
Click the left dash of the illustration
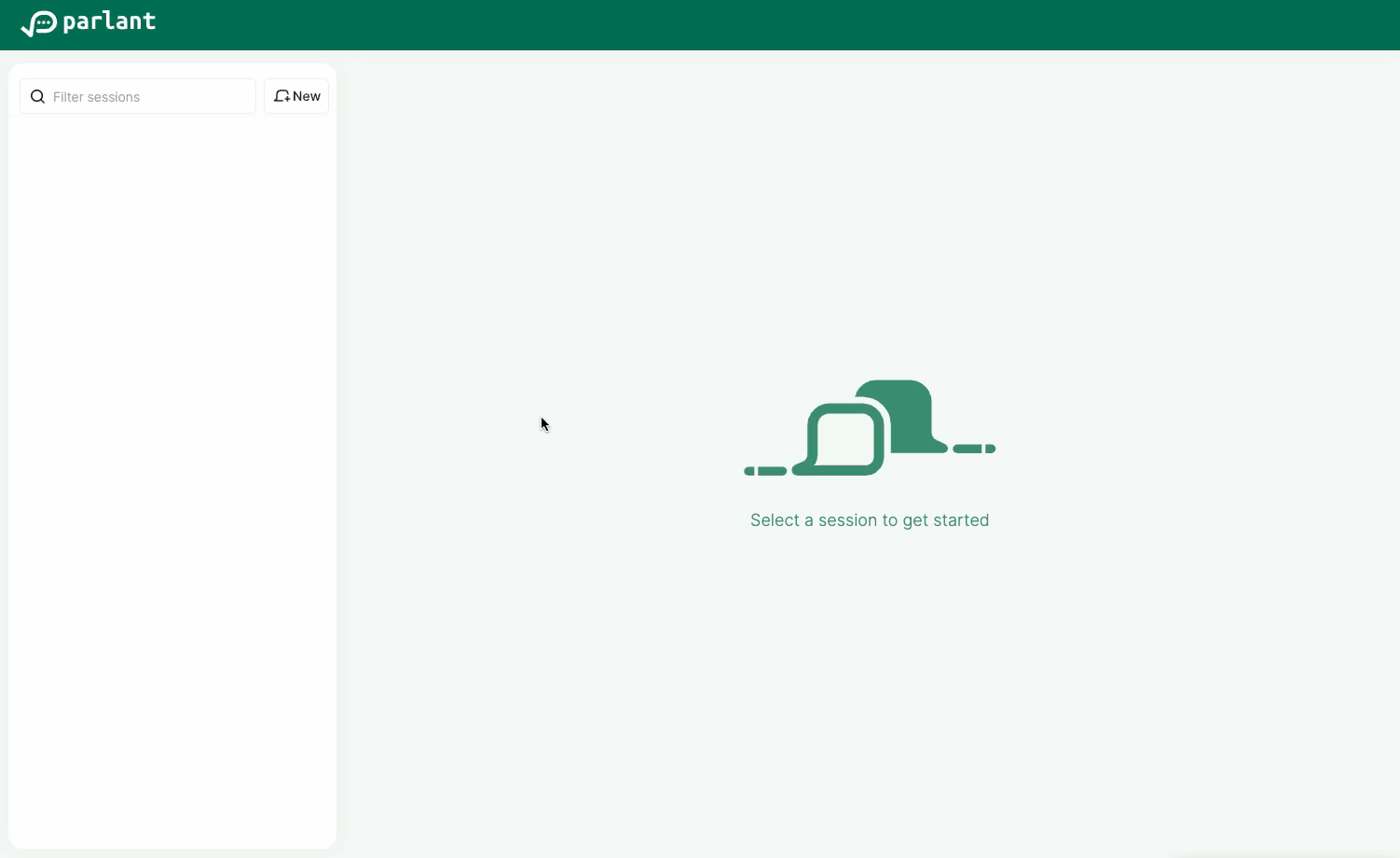765,471
